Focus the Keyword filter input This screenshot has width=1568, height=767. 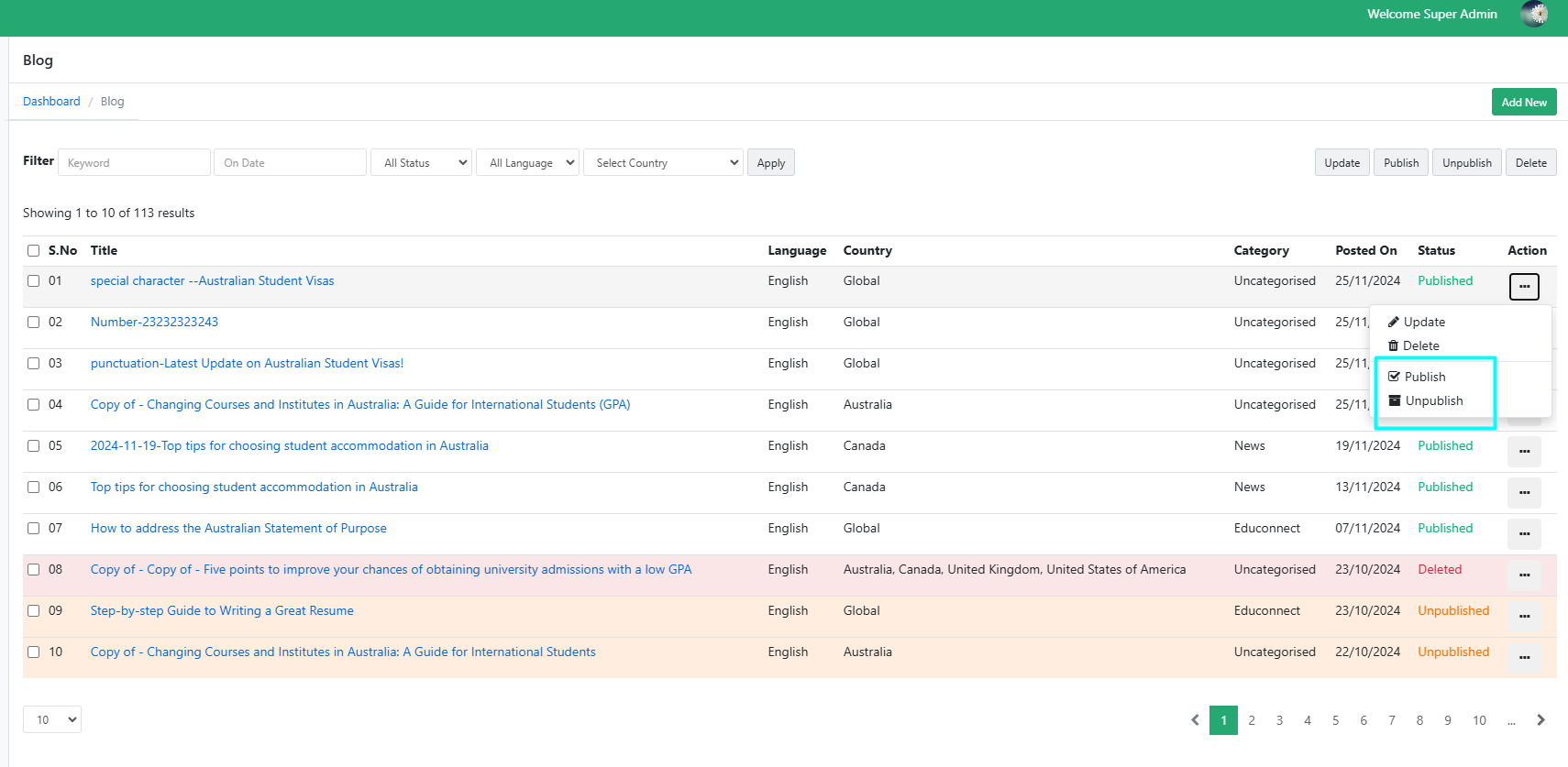tap(134, 163)
